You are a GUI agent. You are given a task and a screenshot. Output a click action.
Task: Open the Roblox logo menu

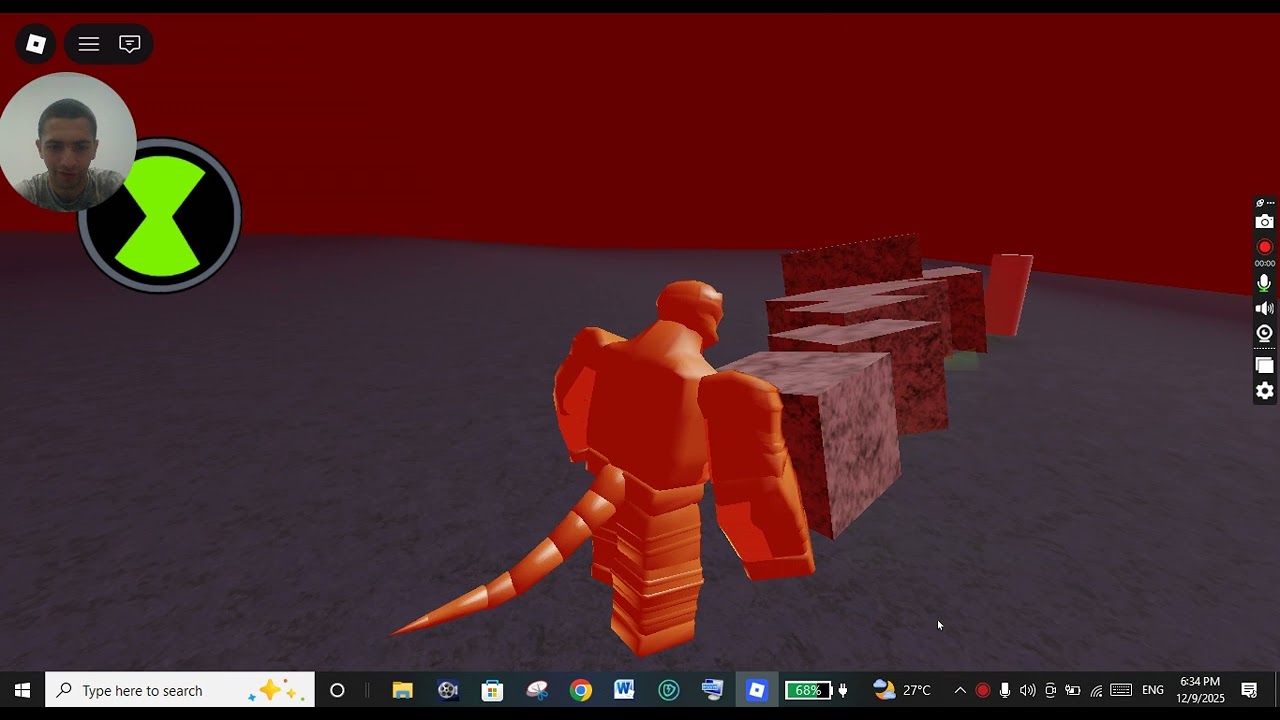tap(36, 44)
